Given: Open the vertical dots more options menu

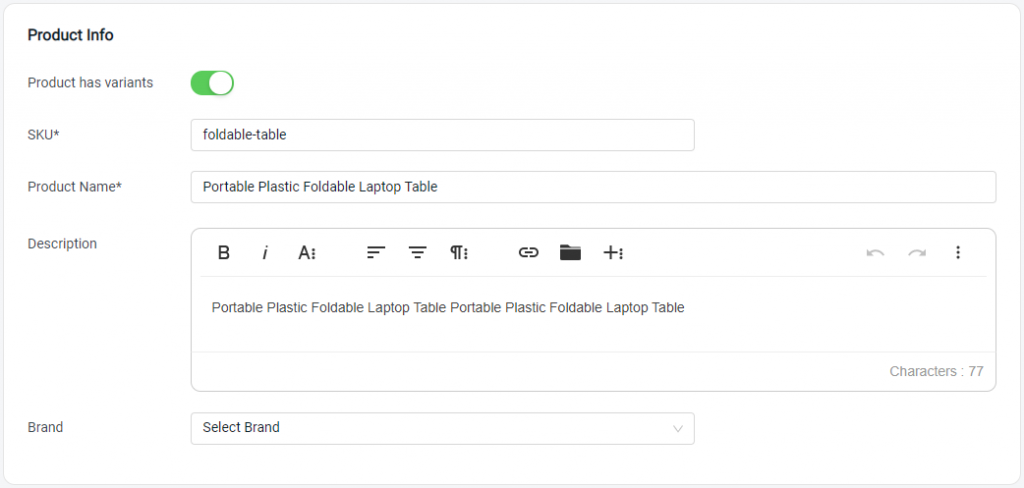Looking at the screenshot, I should pos(957,253).
